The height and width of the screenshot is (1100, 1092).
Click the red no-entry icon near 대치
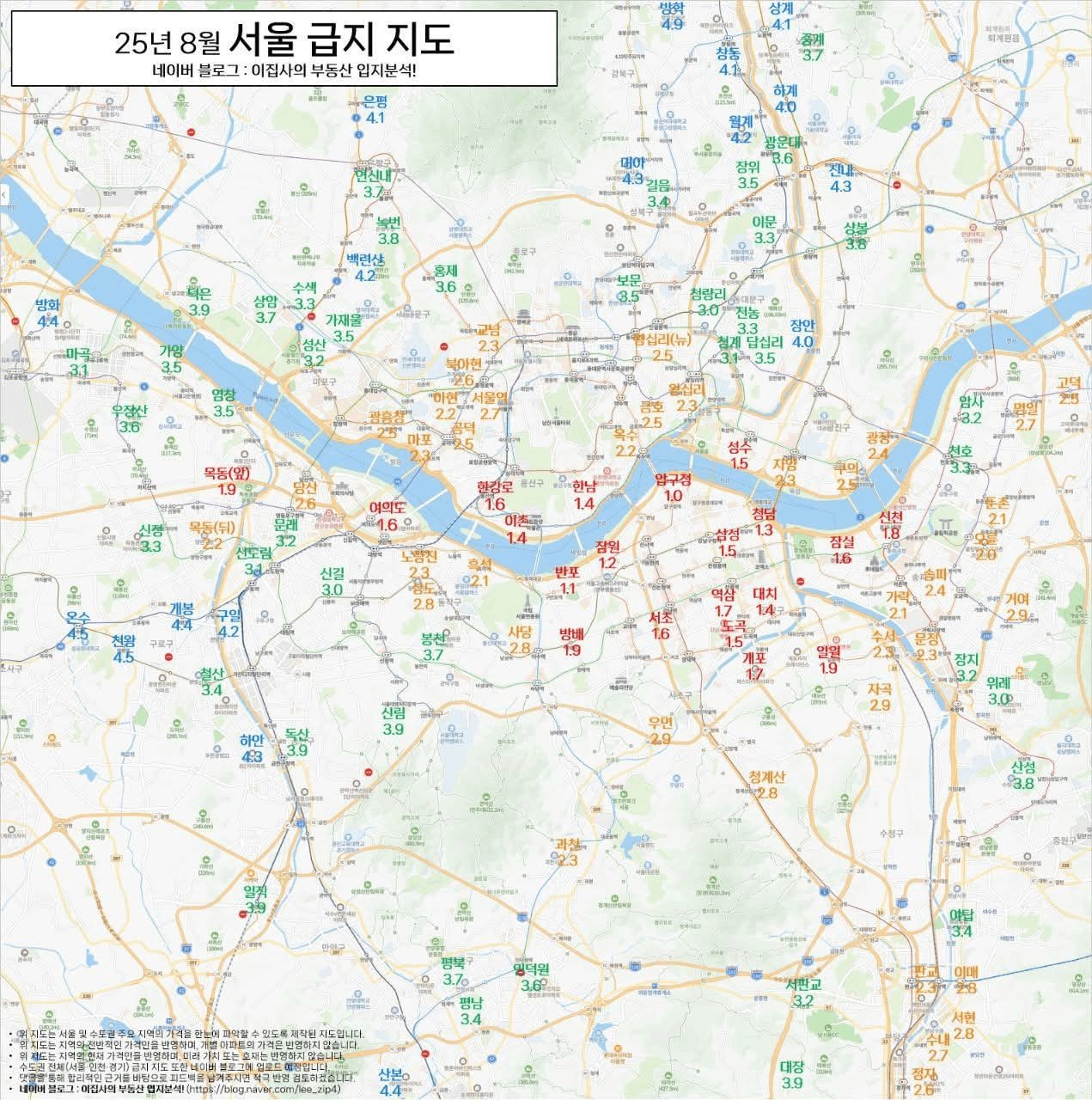click(x=802, y=582)
